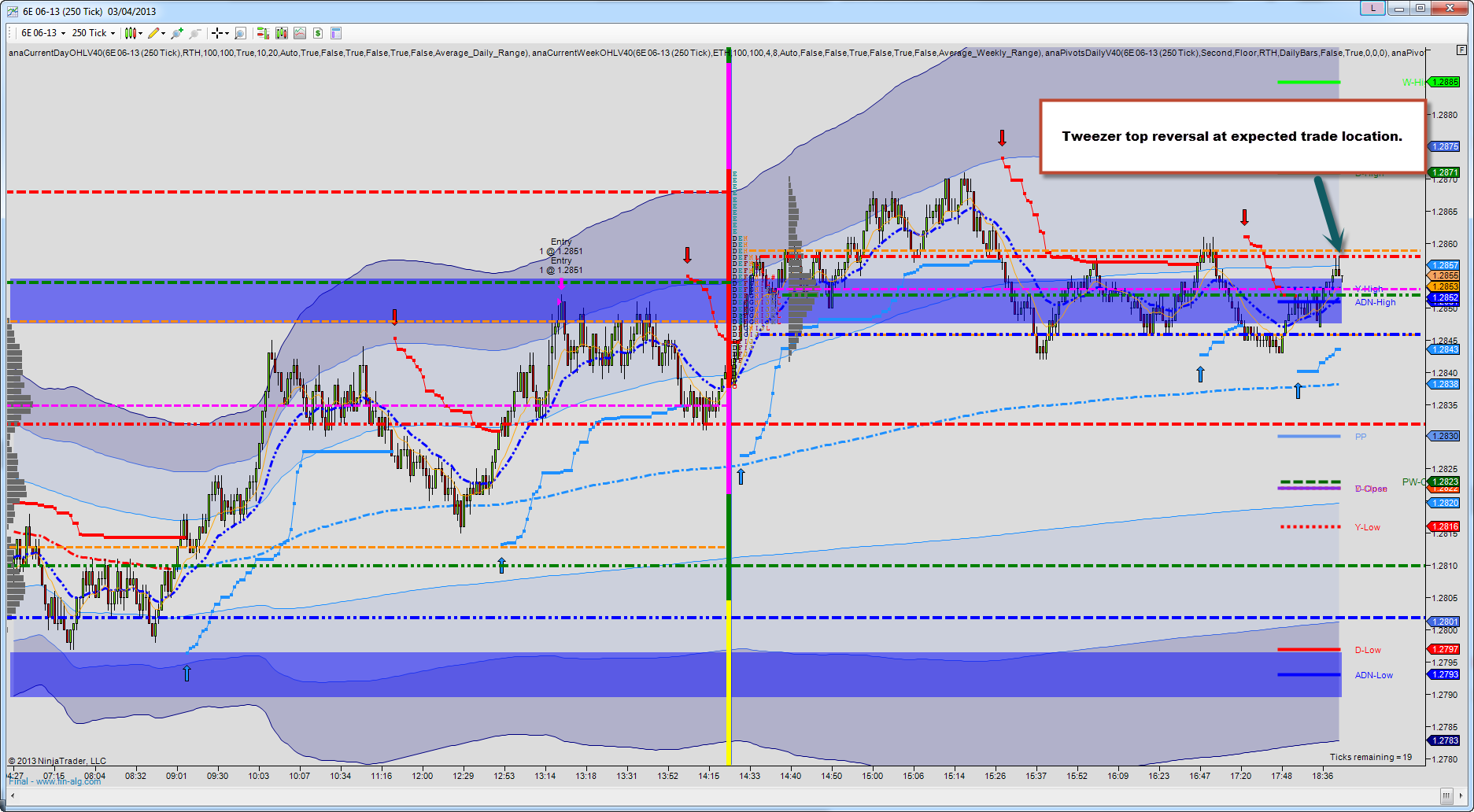Select the crosshair cursor tool
The height and width of the screenshot is (812, 1474).
(217, 33)
